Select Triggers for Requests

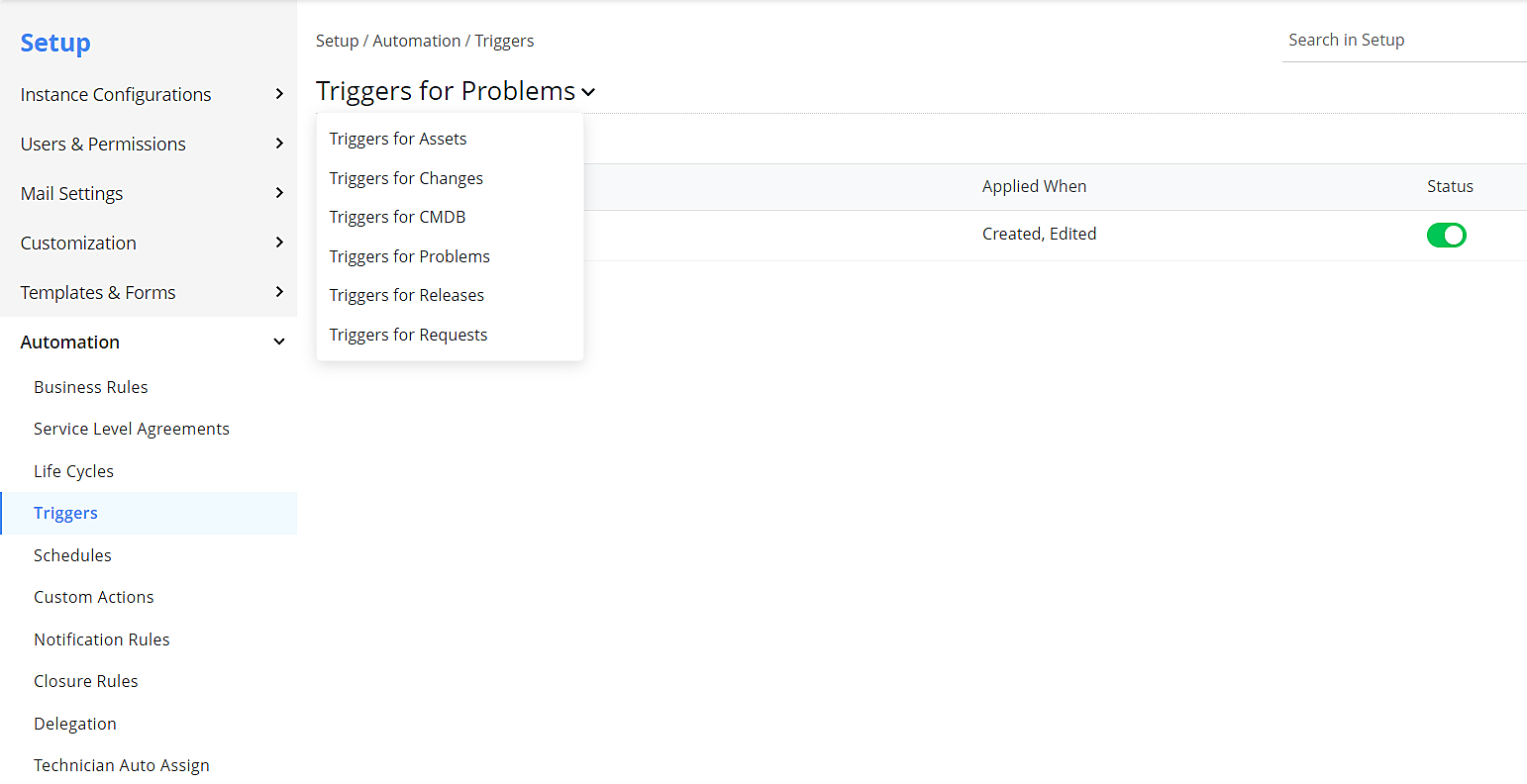coord(408,335)
